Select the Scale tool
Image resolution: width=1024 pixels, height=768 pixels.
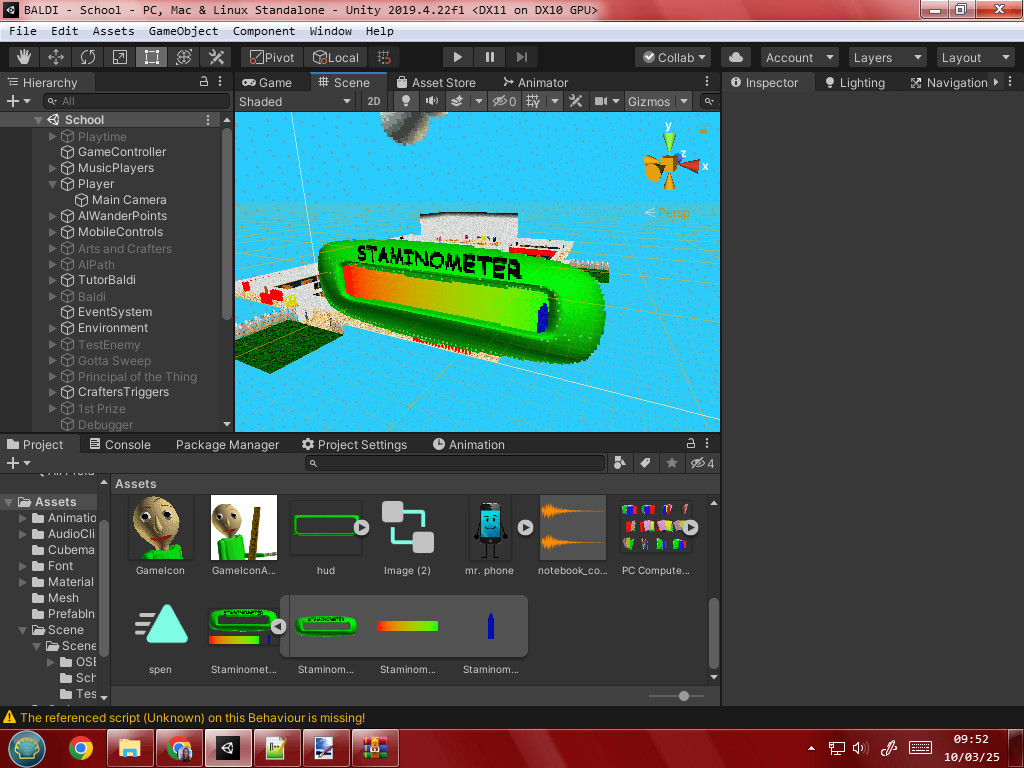(x=120, y=57)
